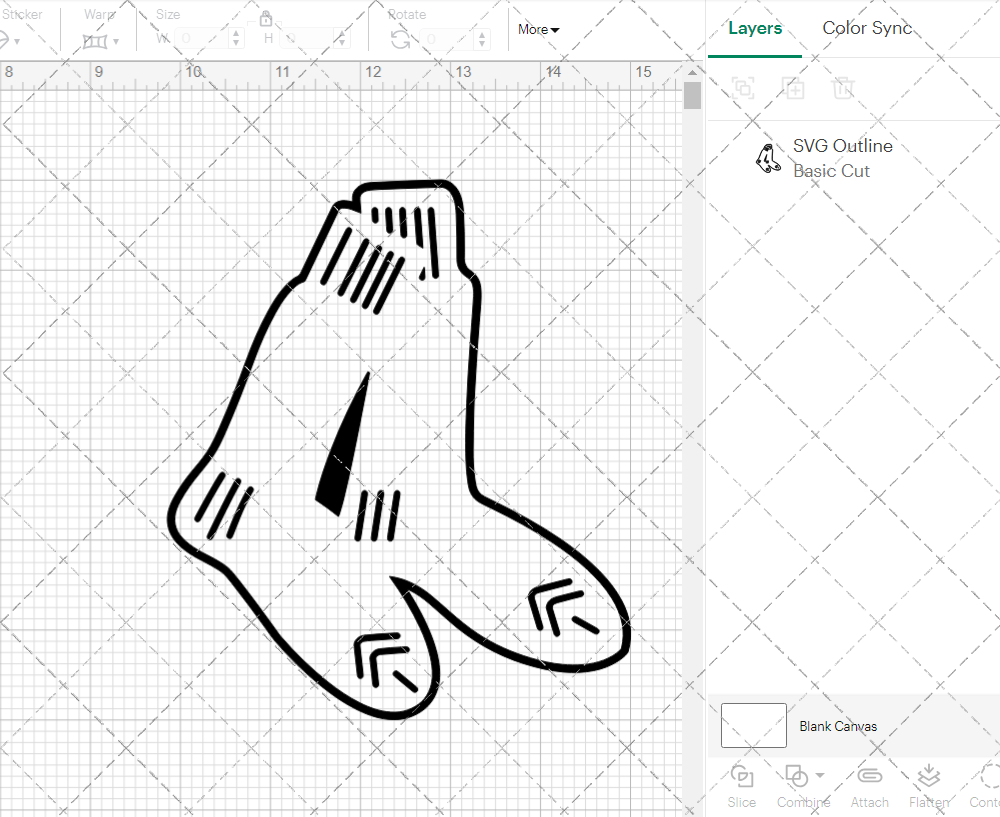Click the height size input field
The height and width of the screenshot is (817, 1000).
coord(307,38)
